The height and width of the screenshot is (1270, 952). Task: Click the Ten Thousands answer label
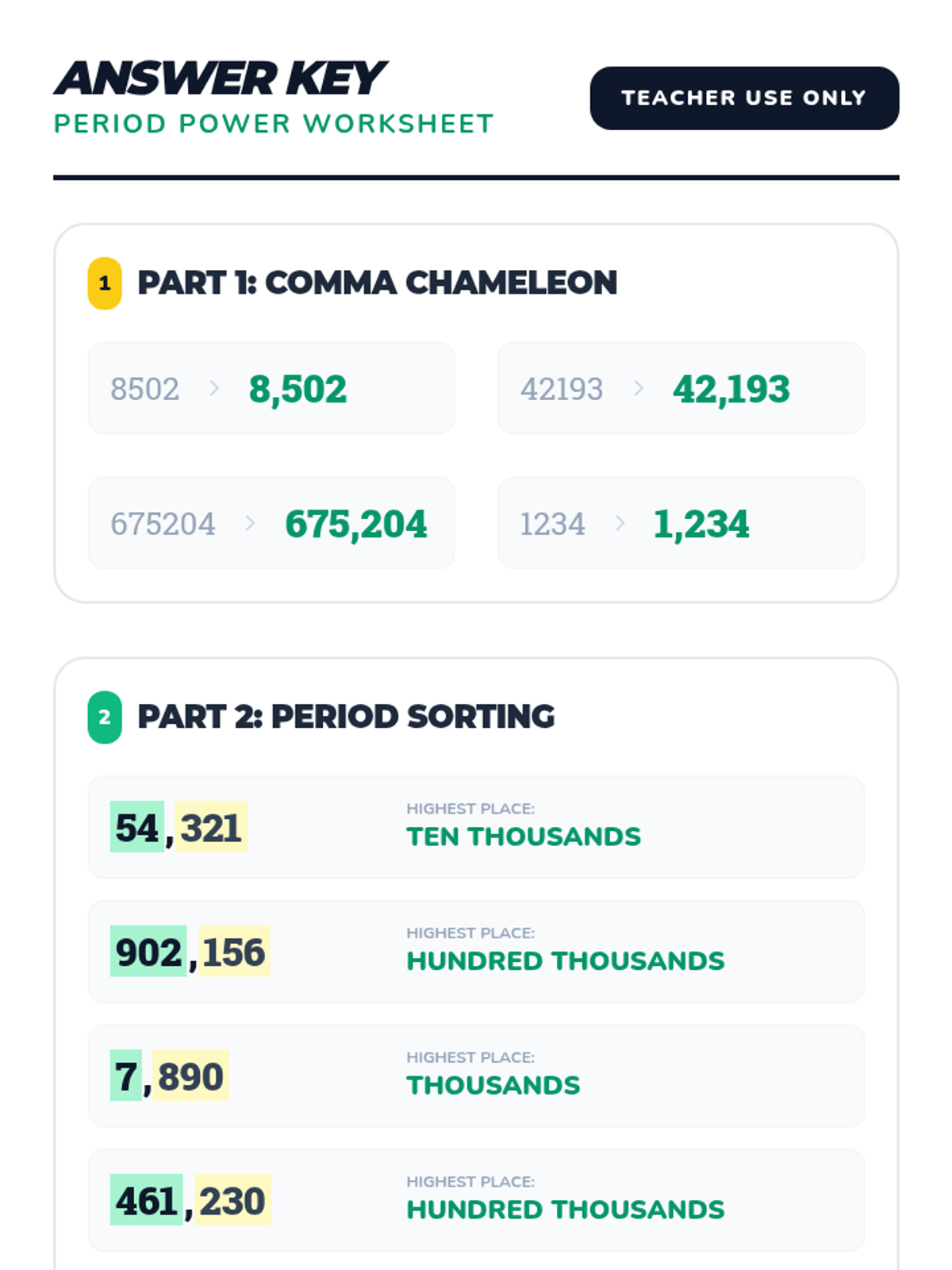(524, 837)
